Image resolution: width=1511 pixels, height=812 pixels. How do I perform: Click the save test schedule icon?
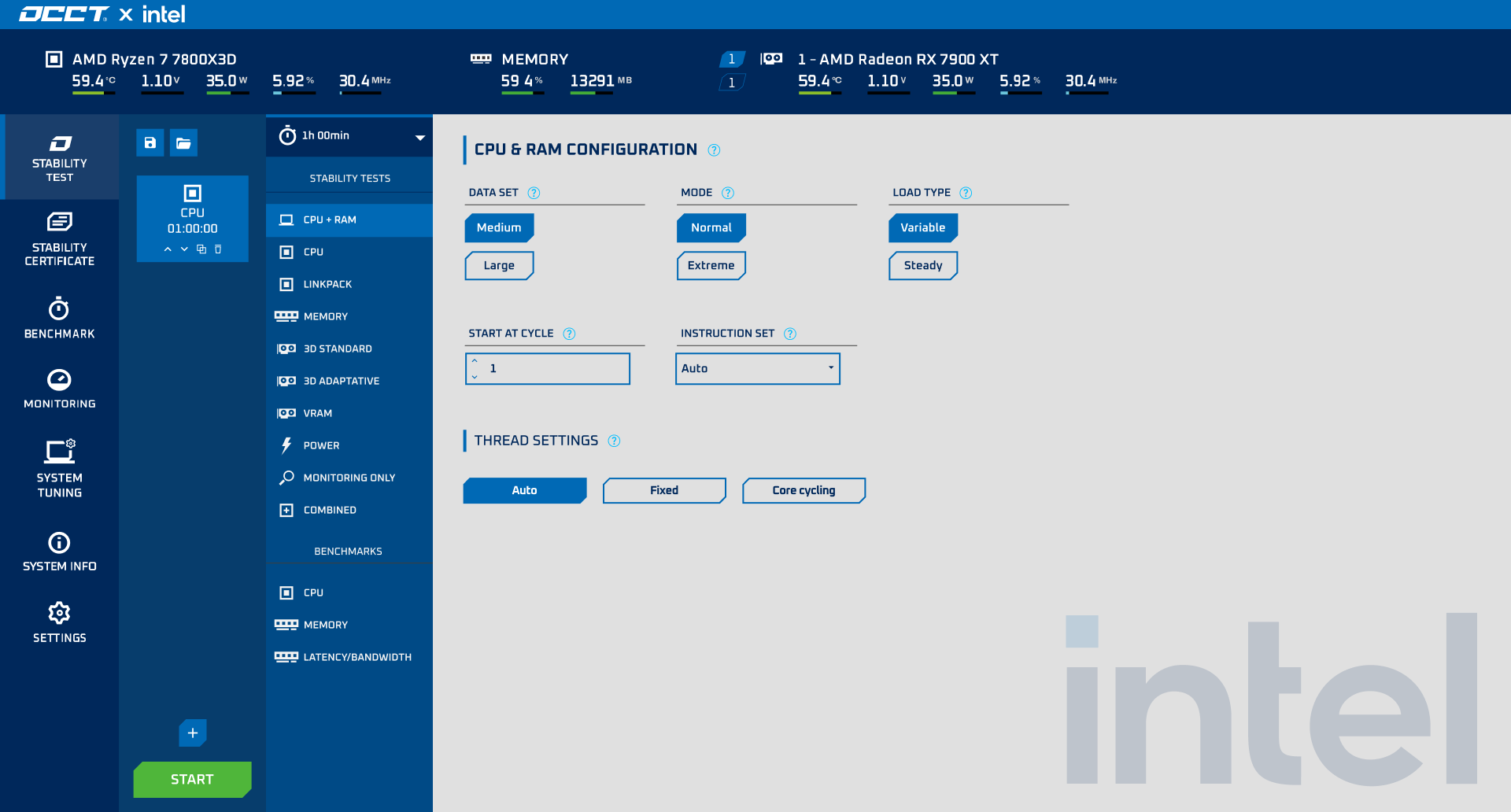point(150,142)
